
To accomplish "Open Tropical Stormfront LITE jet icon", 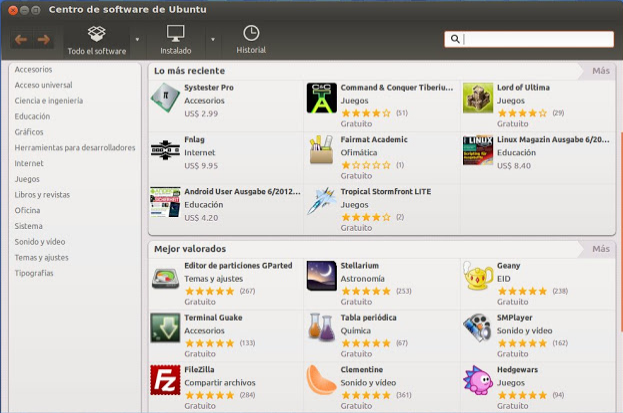I will pos(321,201).
